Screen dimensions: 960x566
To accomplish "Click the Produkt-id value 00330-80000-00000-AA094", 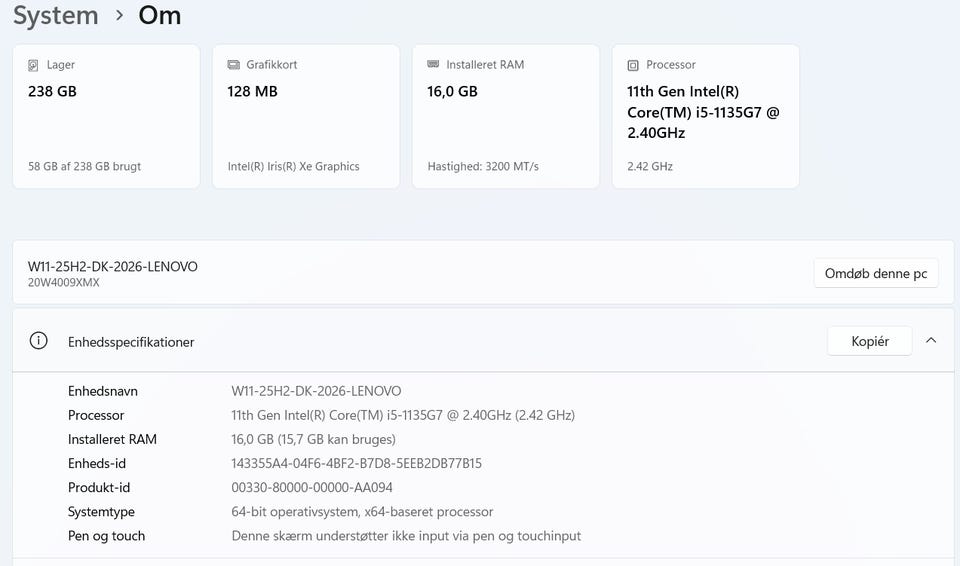I will (x=312, y=488).
